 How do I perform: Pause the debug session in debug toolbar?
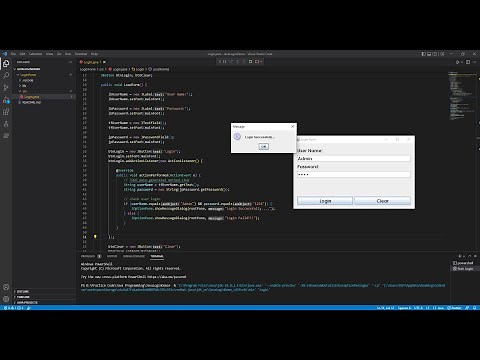[225, 62]
